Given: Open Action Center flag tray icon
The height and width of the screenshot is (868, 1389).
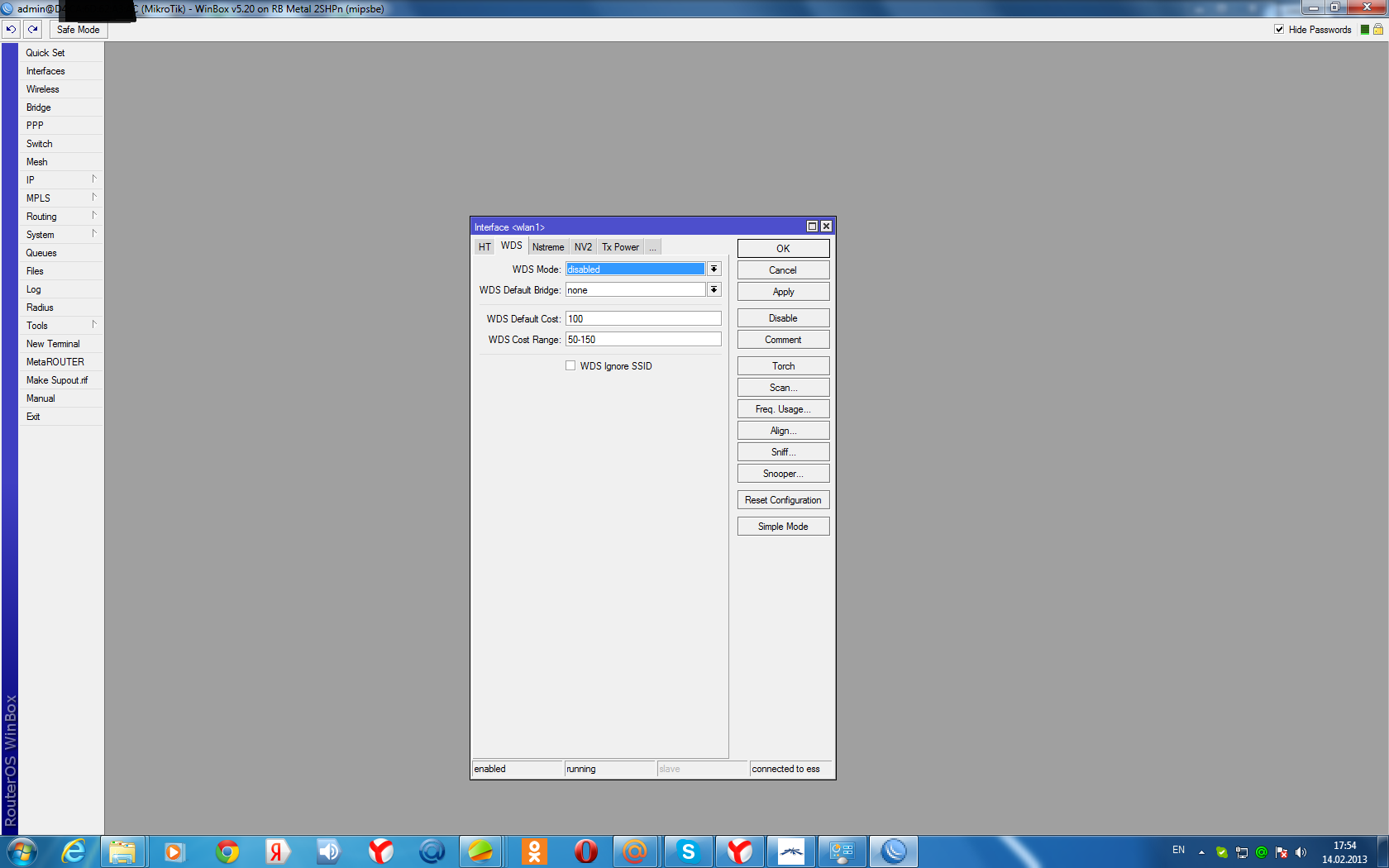Looking at the screenshot, I should pos(1282,852).
